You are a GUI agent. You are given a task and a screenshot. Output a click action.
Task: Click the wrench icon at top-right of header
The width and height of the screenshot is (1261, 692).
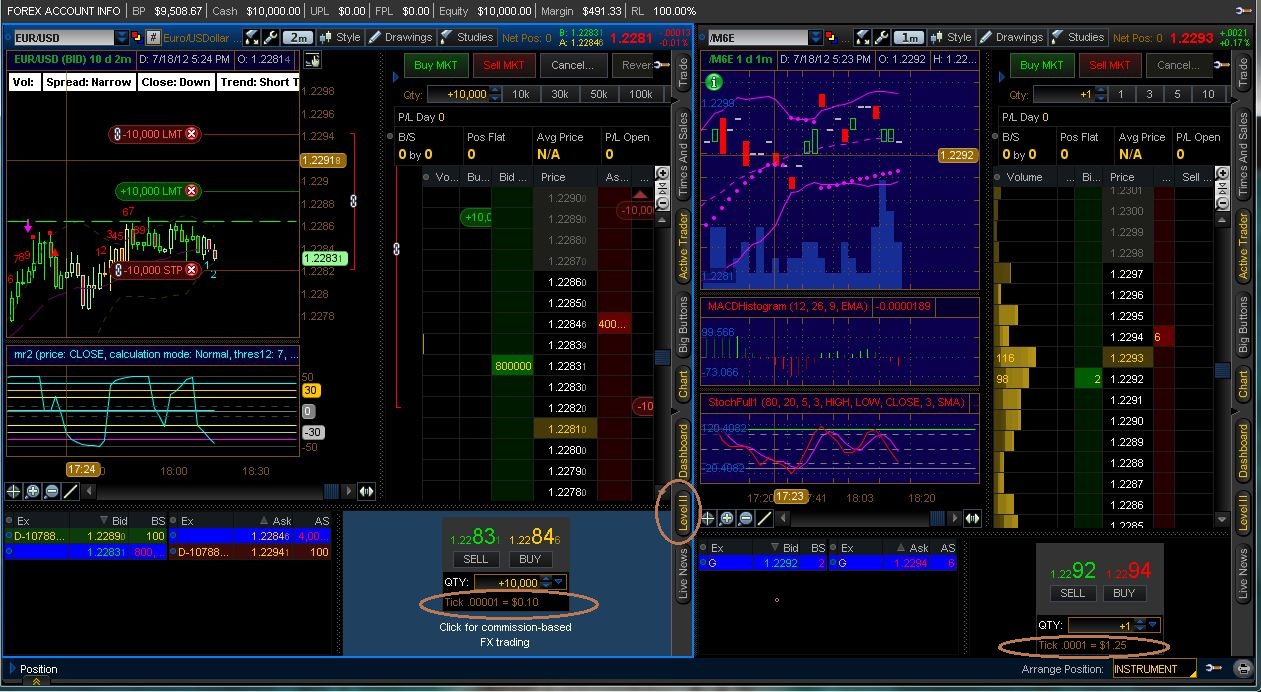pos(1242,11)
